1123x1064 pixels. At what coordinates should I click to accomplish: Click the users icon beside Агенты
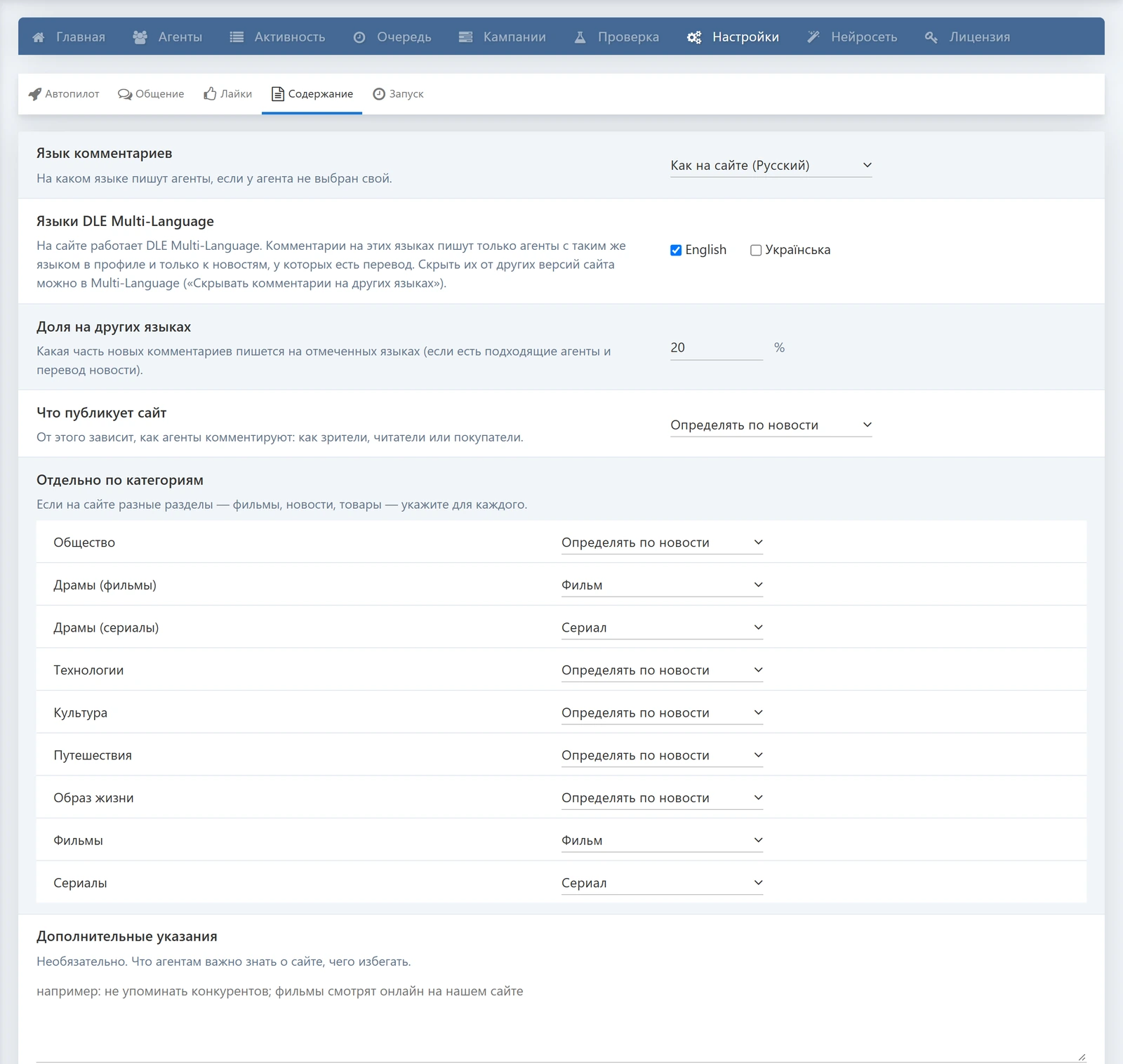(x=140, y=37)
